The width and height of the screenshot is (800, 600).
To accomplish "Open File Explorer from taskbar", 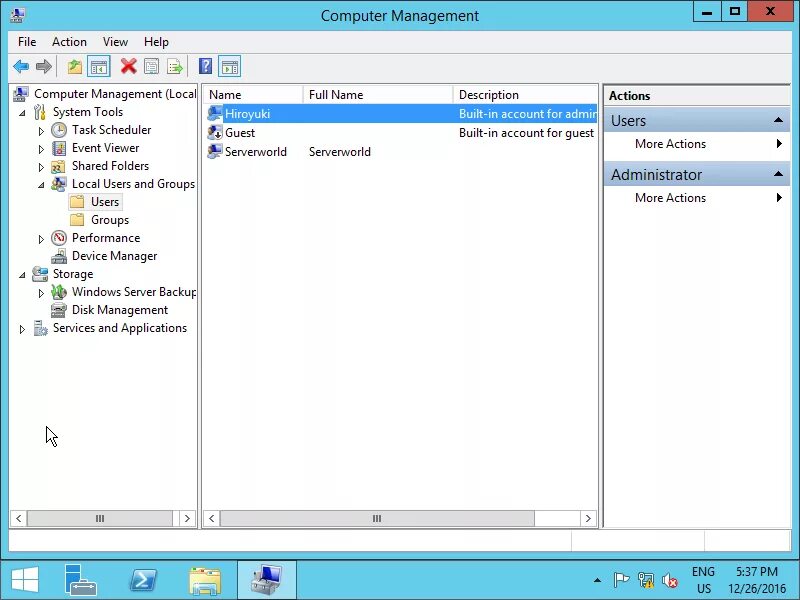I will click(x=205, y=581).
